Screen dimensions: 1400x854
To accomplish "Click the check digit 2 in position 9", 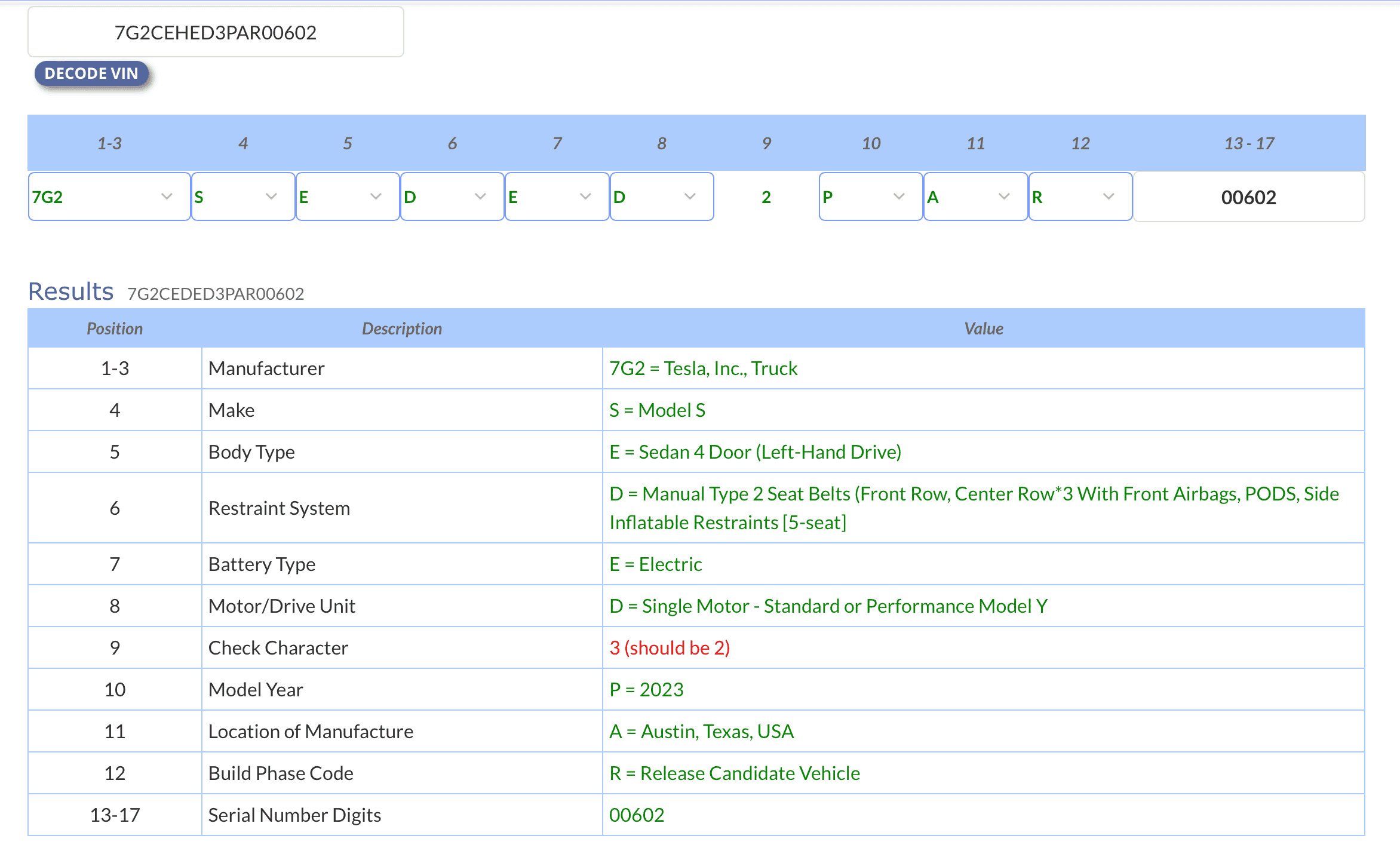I will [766, 197].
